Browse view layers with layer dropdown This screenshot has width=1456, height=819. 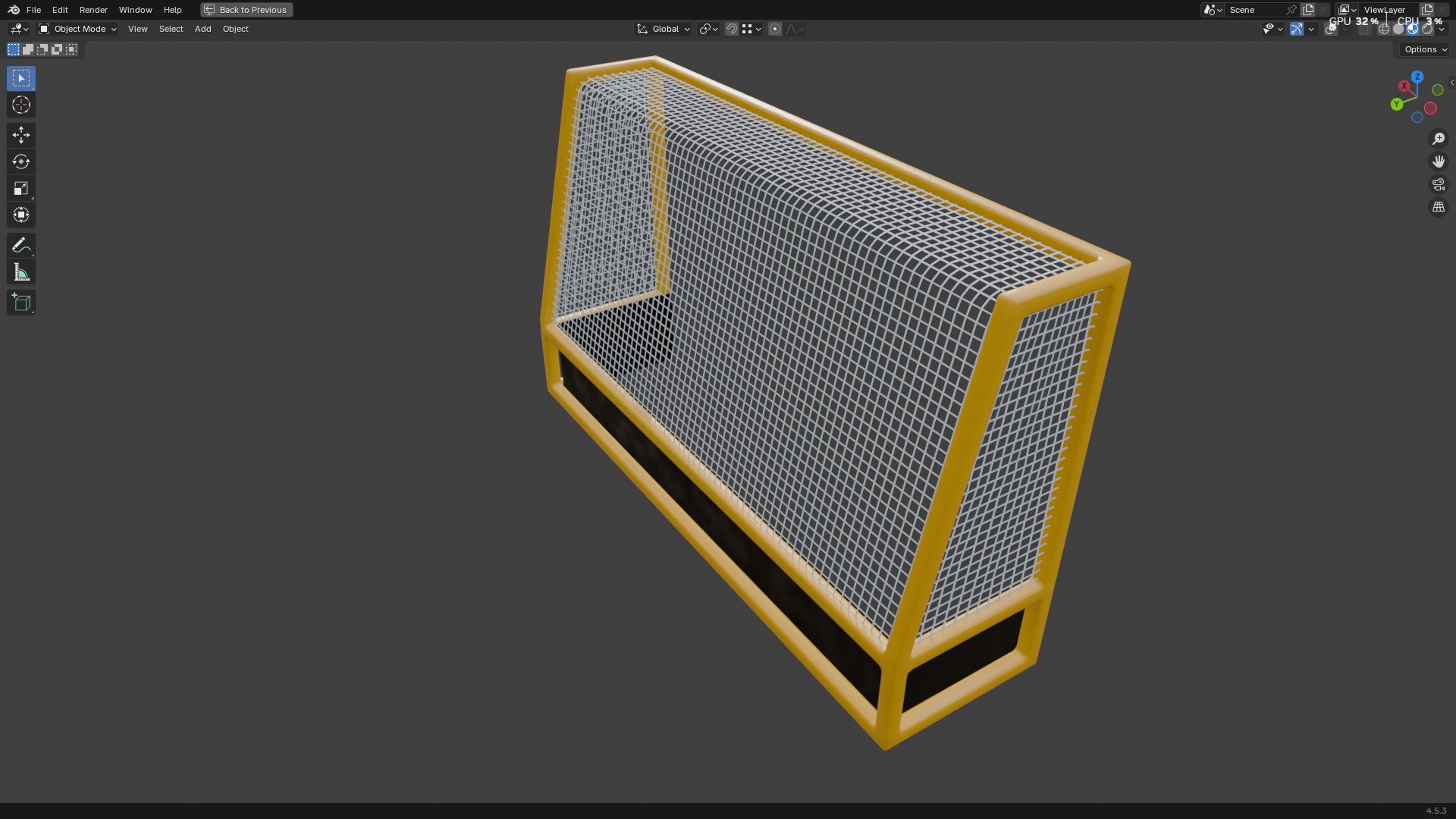[x=1347, y=10]
